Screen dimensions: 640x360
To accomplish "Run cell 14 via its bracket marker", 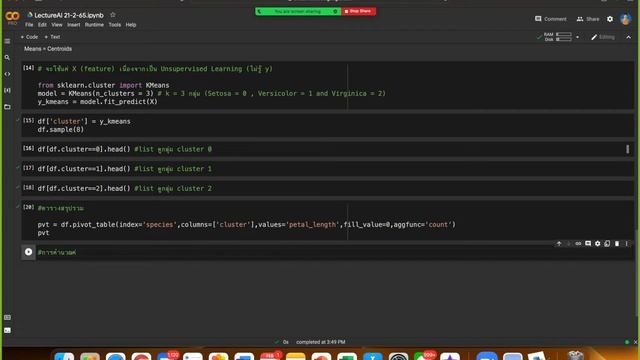I will pos(28,68).
